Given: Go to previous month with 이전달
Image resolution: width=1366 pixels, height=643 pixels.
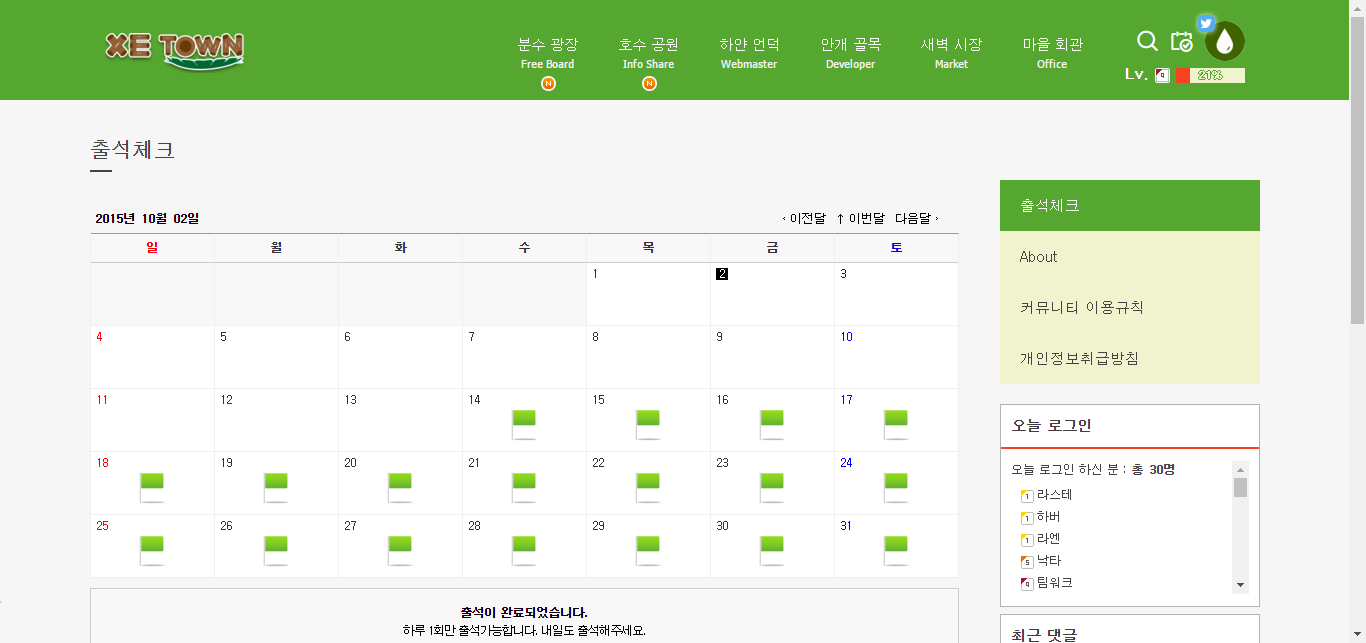Looking at the screenshot, I should 804,218.
